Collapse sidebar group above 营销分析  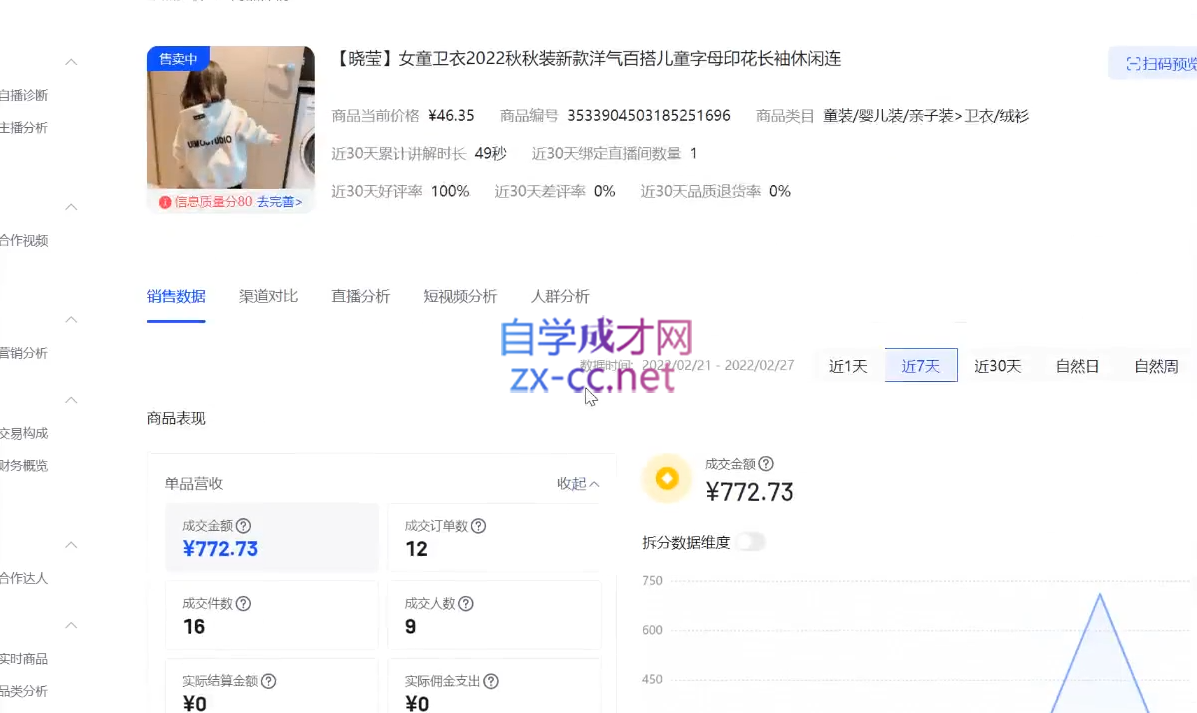click(x=71, y=319)
